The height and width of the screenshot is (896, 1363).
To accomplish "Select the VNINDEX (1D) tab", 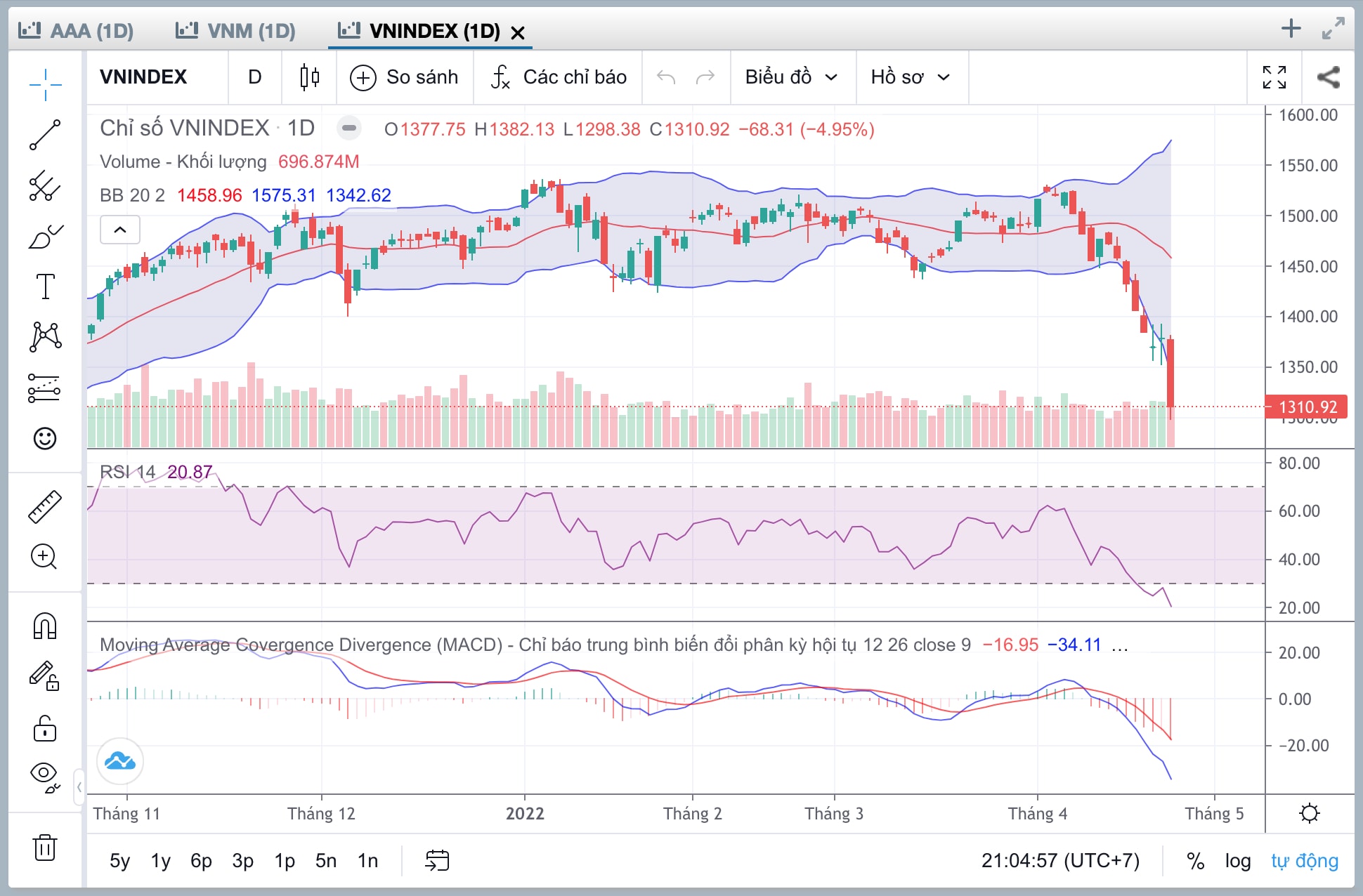I will 419,31.
